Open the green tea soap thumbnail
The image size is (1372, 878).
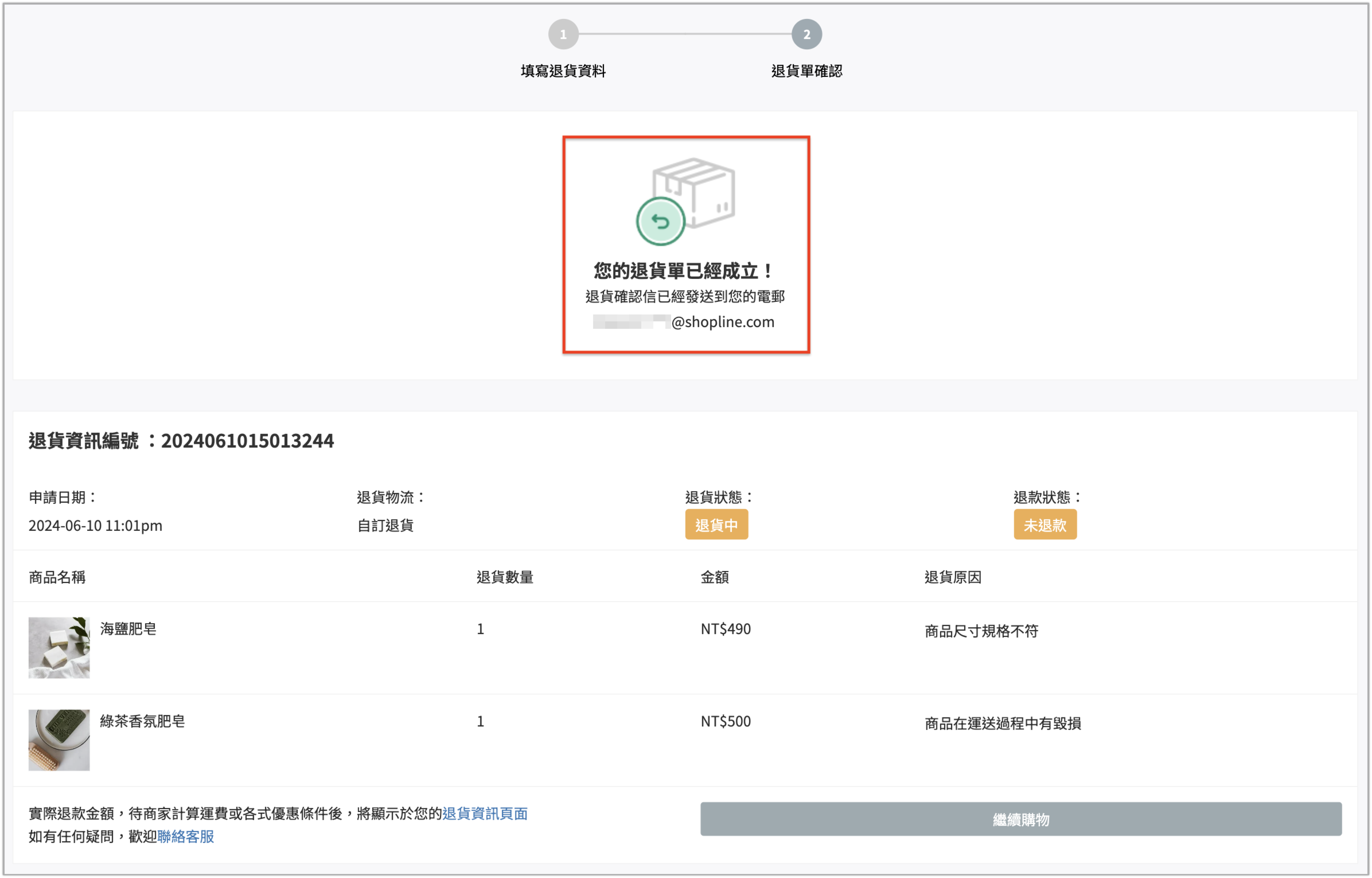pos(59,739)
